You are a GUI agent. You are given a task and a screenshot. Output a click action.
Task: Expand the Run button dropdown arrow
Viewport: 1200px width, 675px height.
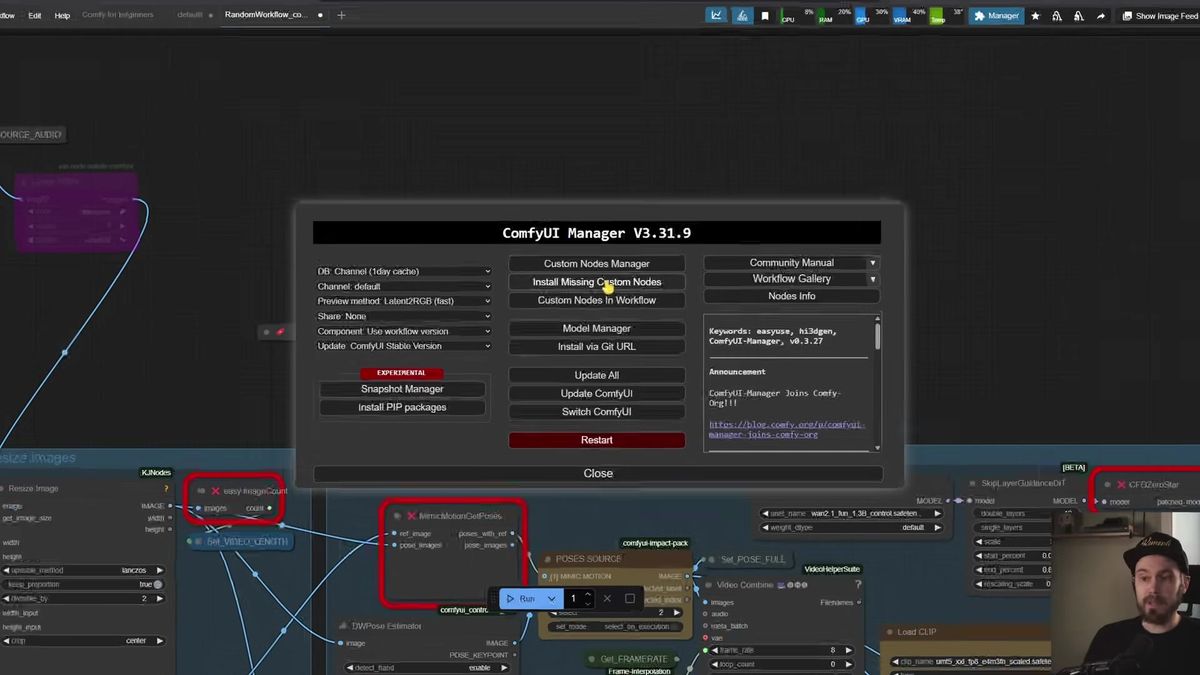551,599
